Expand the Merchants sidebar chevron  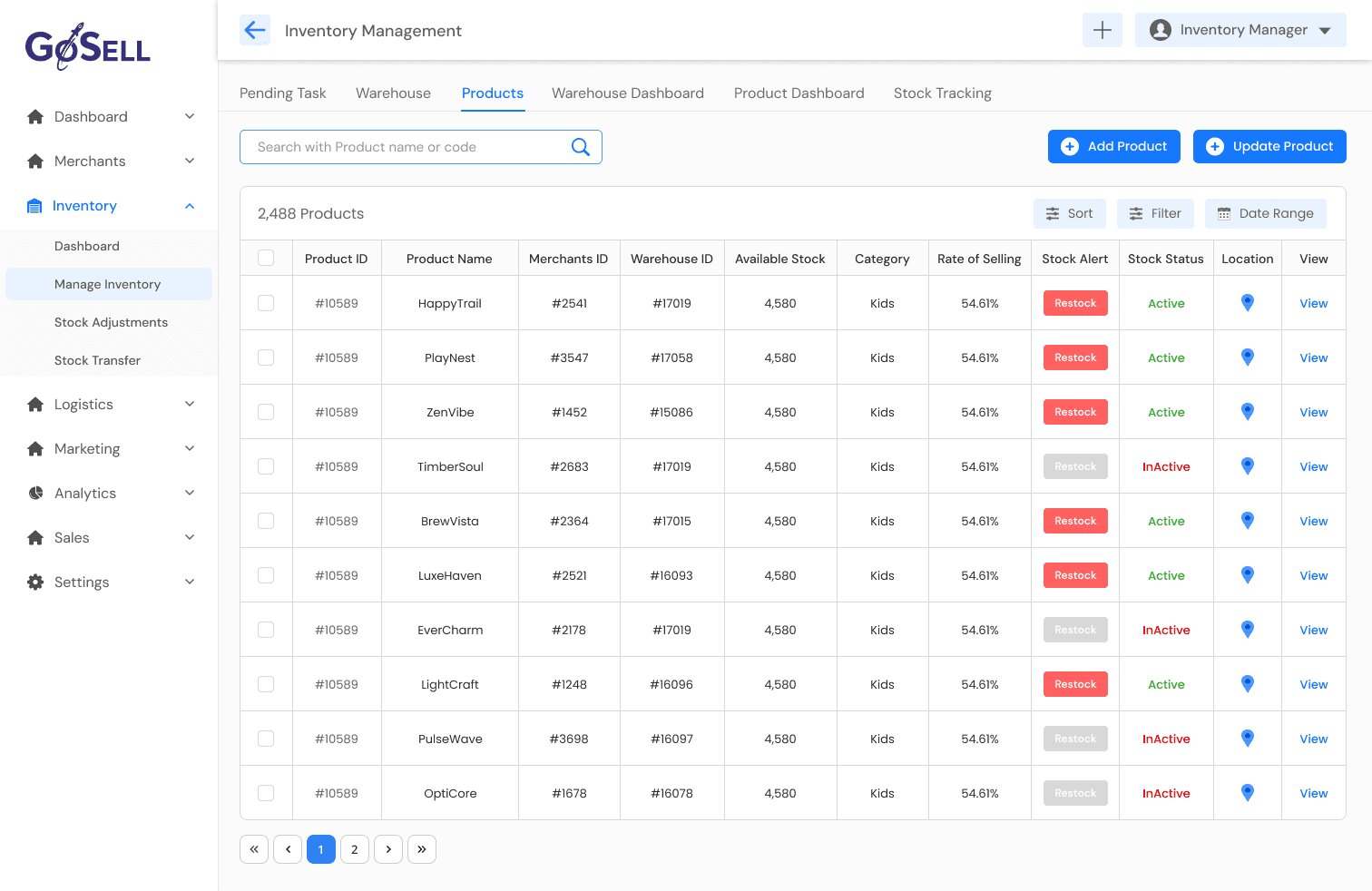coord(190,161)
